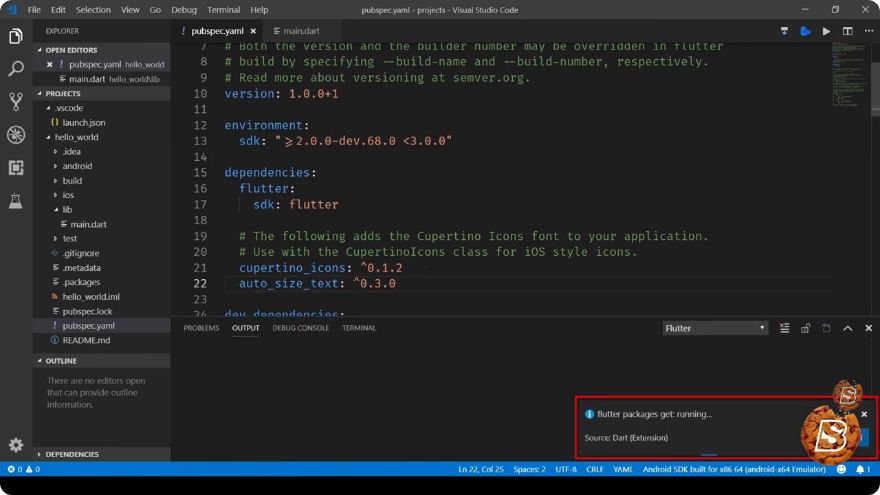Open the Flutter output channel dropdown
880x495 pixels.
tap(714, 328)
